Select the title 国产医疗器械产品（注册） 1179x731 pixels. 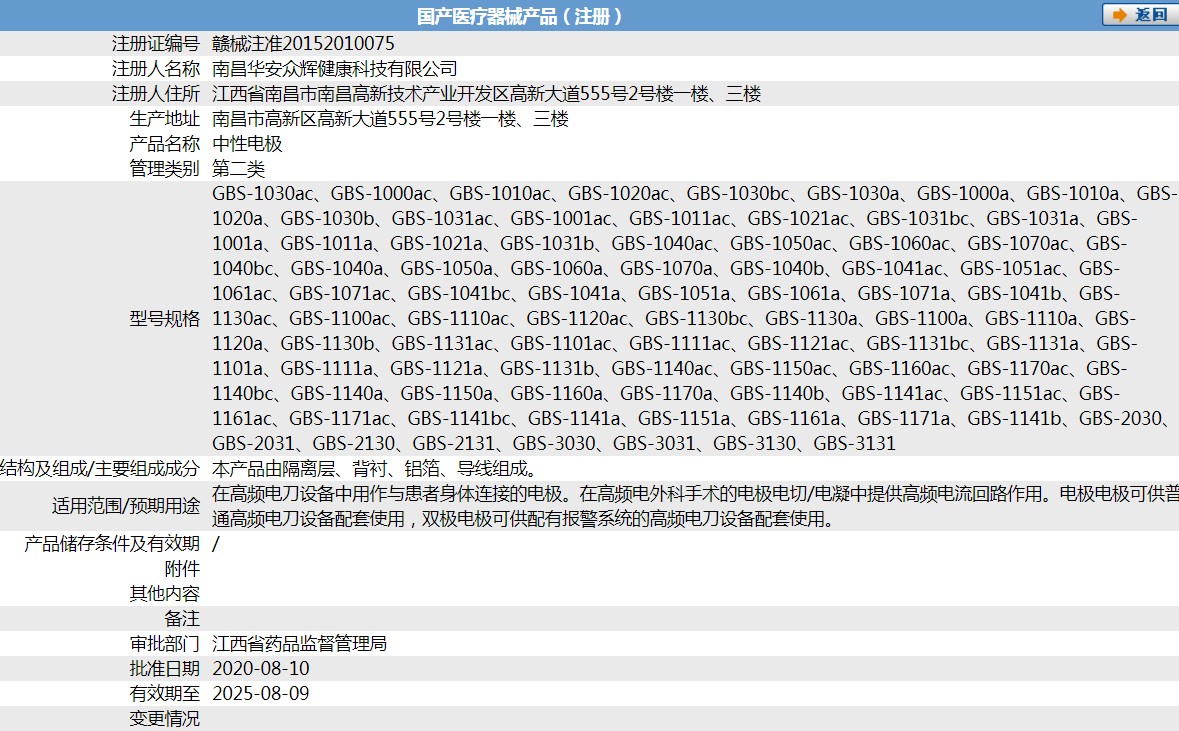coord(520,16)
